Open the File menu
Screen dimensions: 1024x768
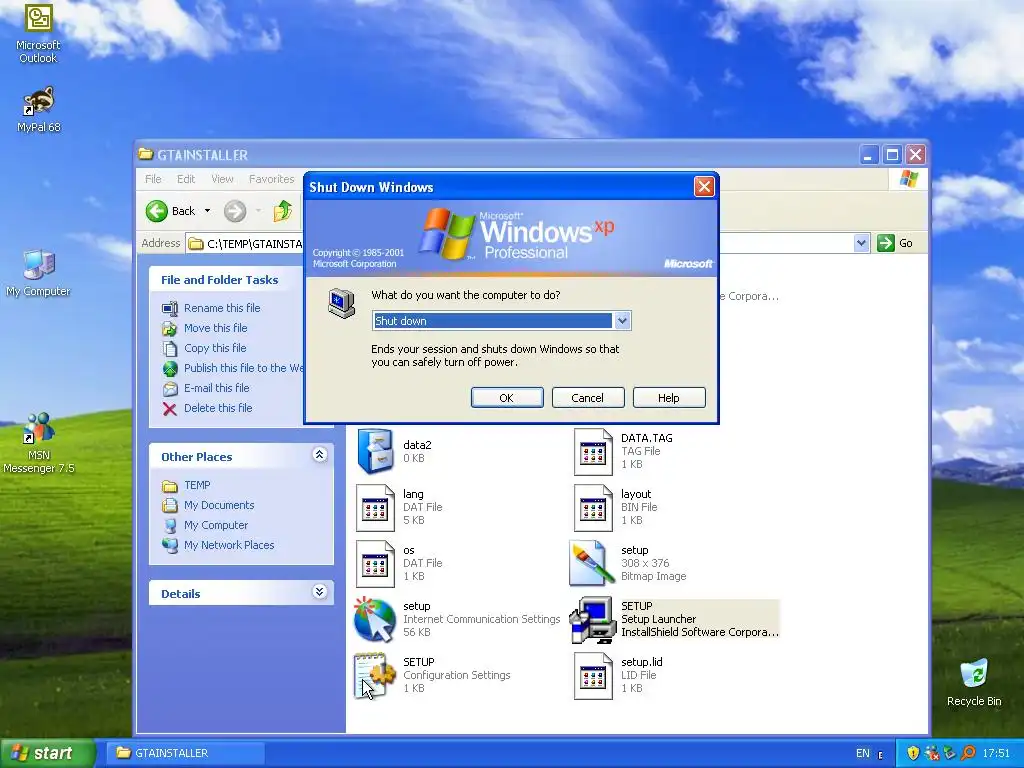(x=153, y=179)
